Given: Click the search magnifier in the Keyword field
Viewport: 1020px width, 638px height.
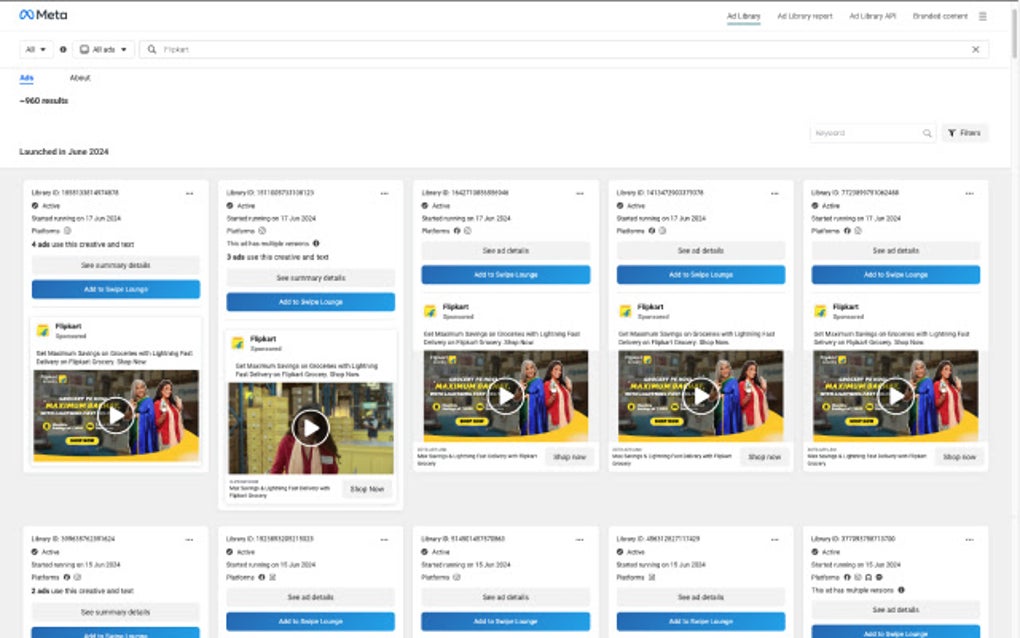Looking at the screenshot, I should tap(927, 132).
